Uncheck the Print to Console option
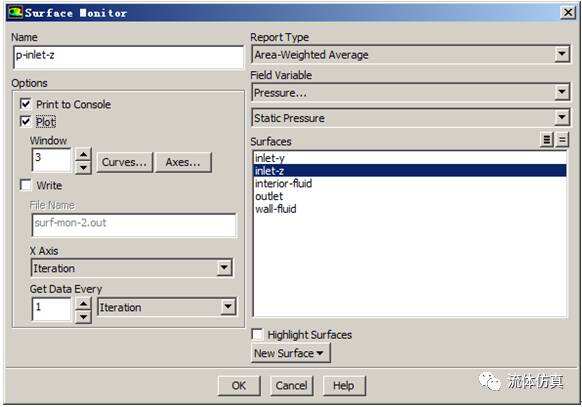The image size is (582, 407). (26, 104)
